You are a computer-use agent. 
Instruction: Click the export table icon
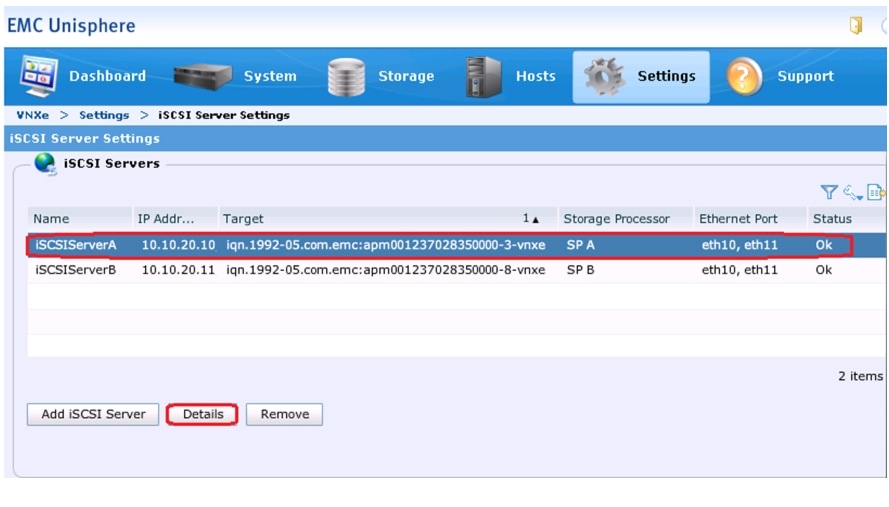(x=875, y=192)
